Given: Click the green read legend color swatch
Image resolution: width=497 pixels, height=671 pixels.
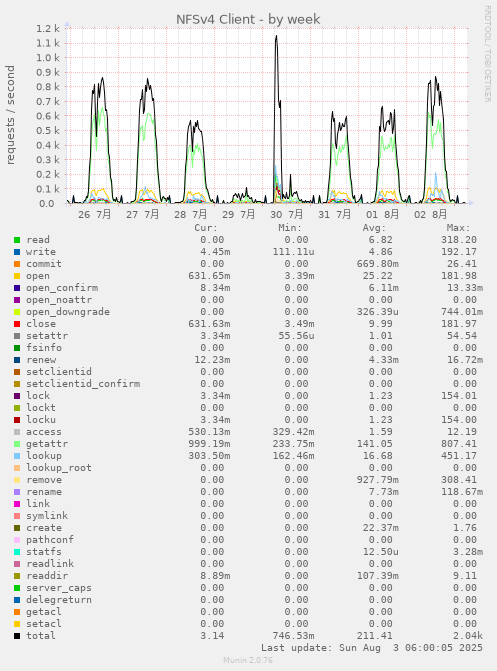Looking at the screenshot, I should pos(17,240).
